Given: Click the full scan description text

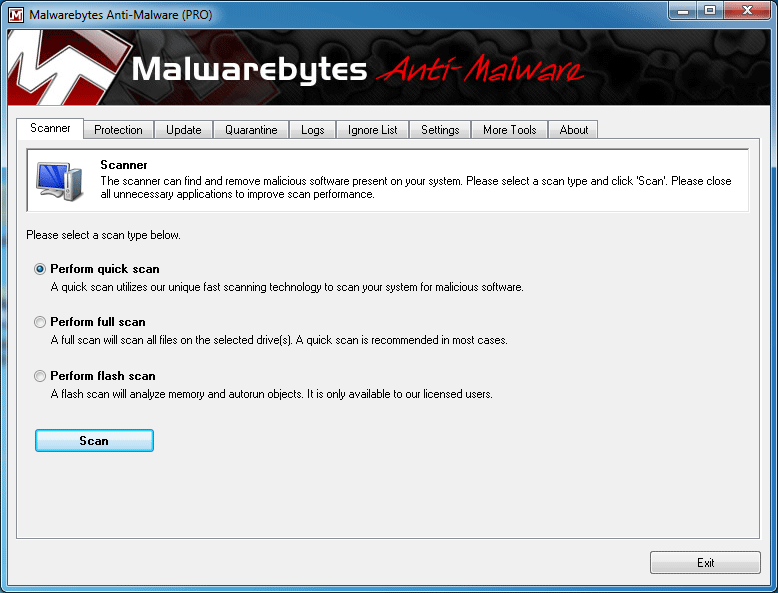Looking at the screenshot, I should click(x=279, y=340).
